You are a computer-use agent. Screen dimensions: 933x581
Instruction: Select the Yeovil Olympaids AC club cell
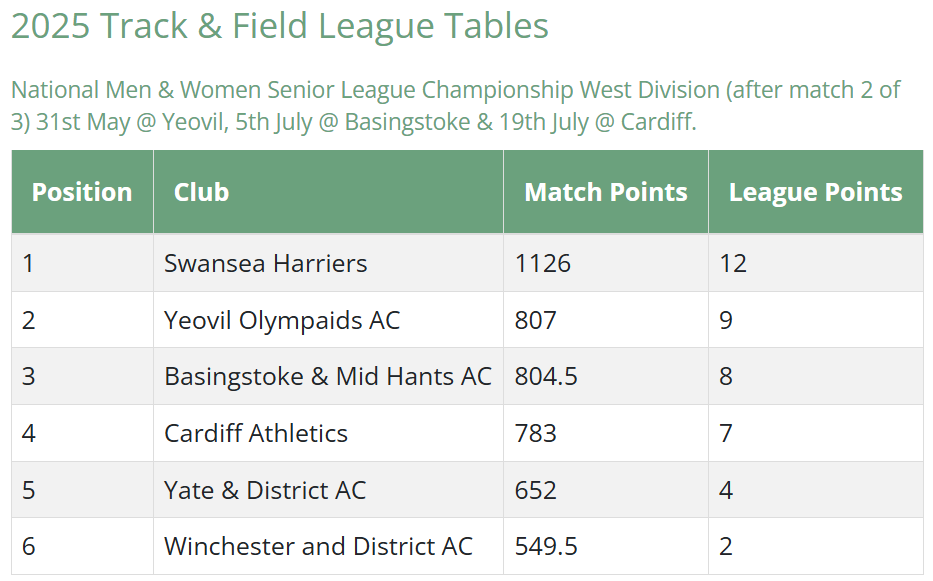point(328,320)
